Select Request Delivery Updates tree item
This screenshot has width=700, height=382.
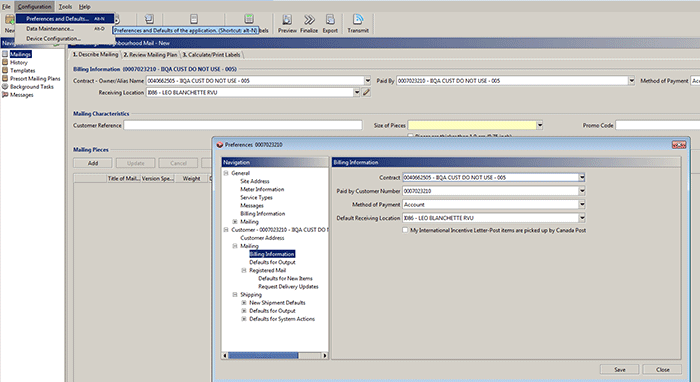[x=288, y=286]
